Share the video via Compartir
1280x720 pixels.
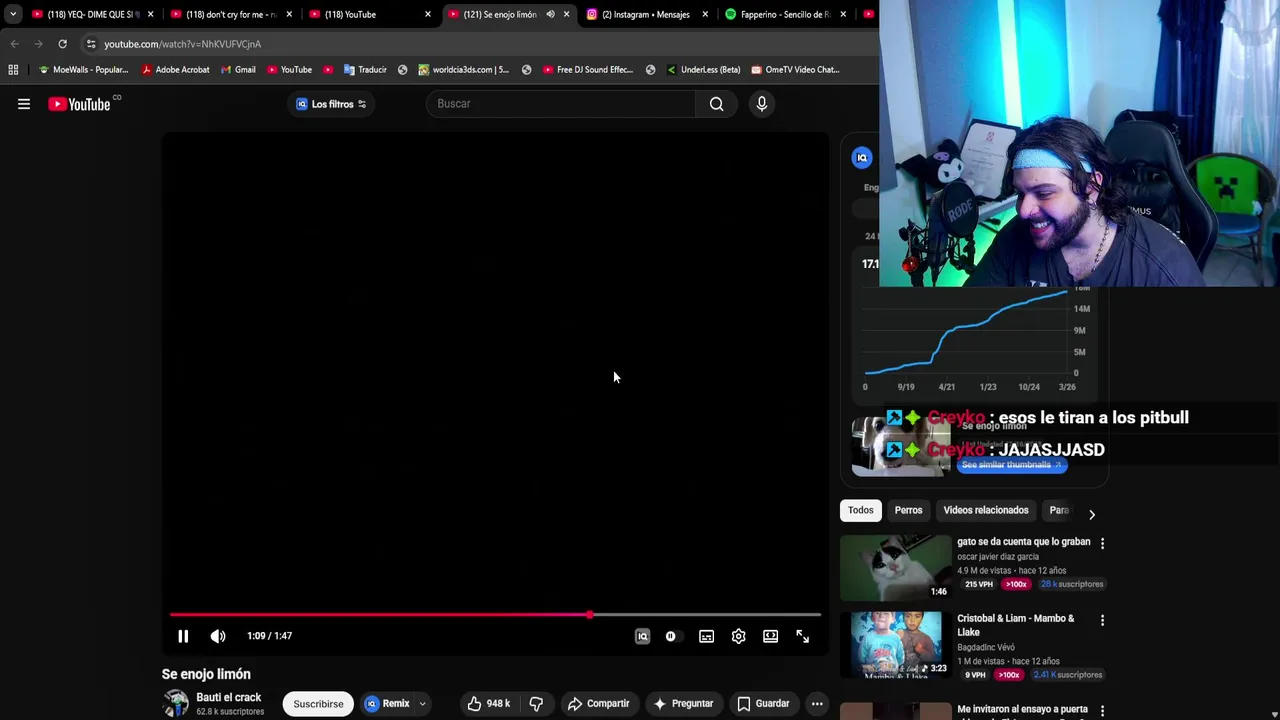[x=598, y=704]
